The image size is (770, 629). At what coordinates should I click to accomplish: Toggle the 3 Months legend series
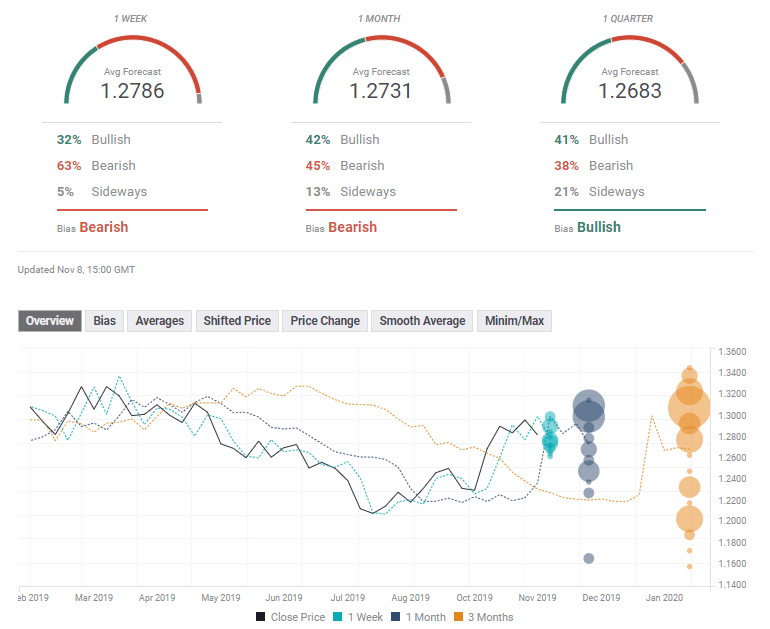pyautogui.click(x=486, y=617)
